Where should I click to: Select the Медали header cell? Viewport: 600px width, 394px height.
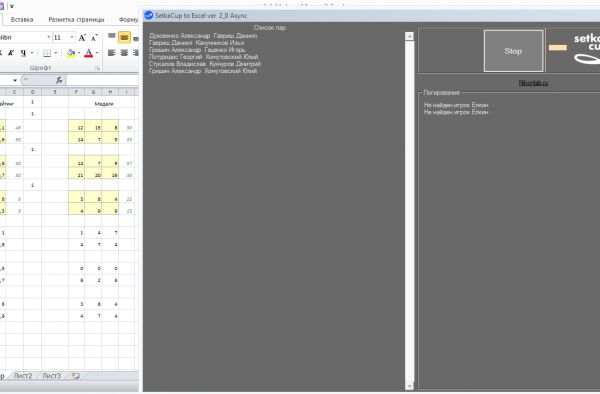(x=104, y=104)
